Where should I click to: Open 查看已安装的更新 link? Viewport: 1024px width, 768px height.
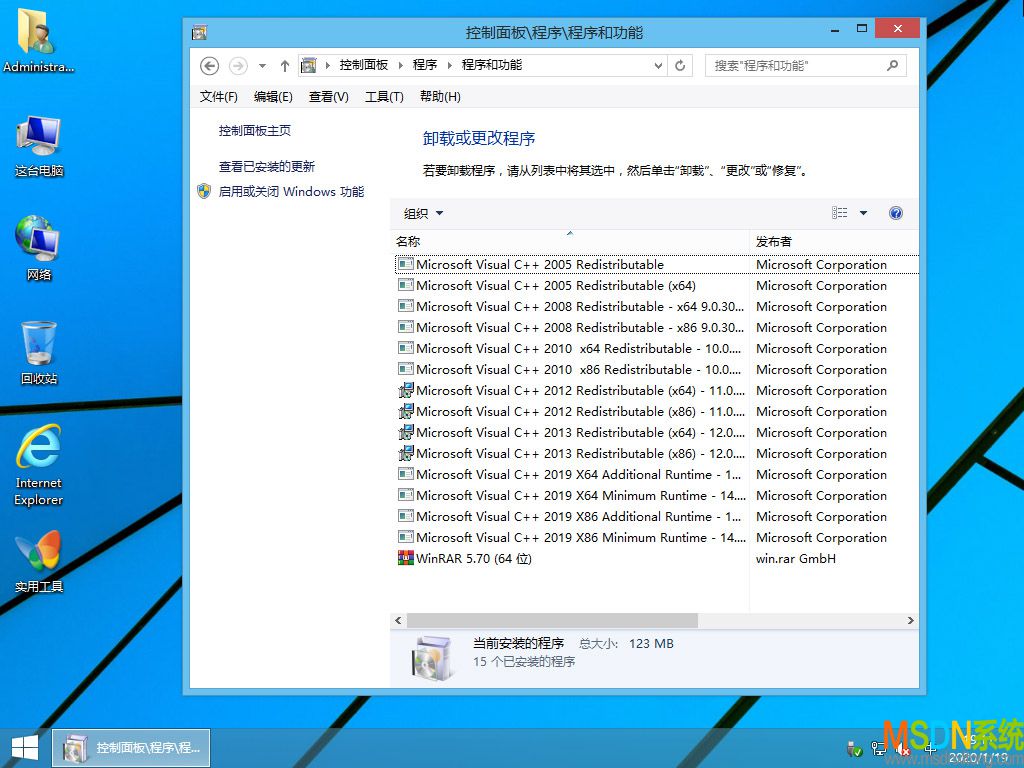click(x=266, y=167)
